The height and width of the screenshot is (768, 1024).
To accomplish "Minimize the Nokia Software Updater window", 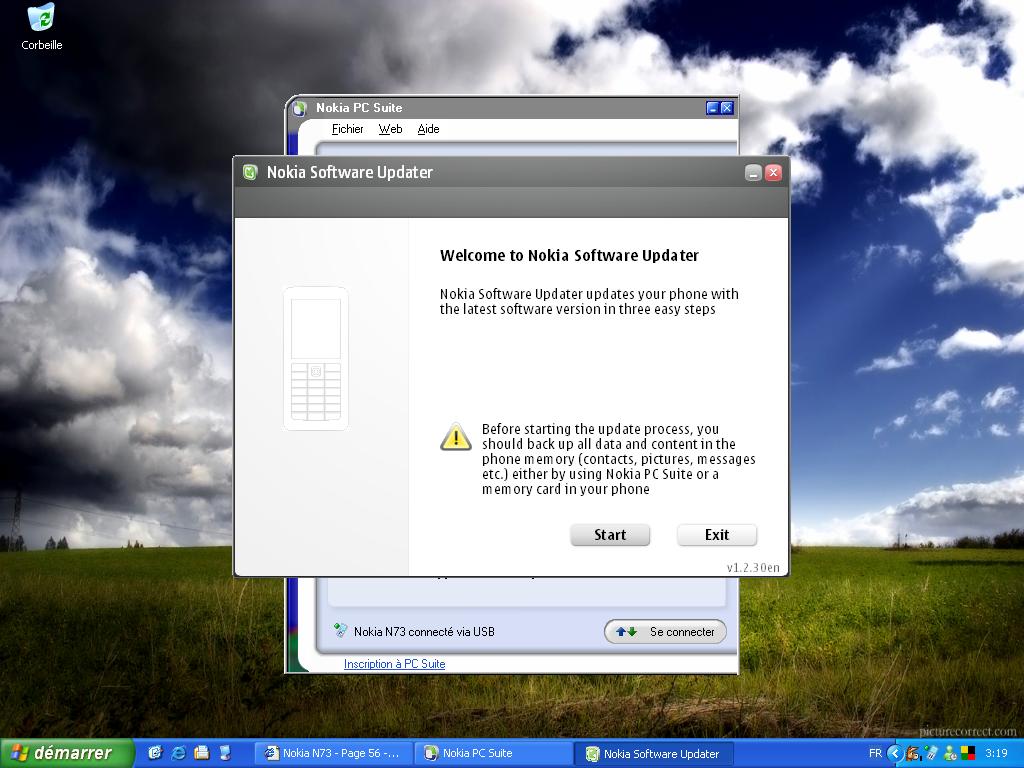I will [x=753, y=173].
